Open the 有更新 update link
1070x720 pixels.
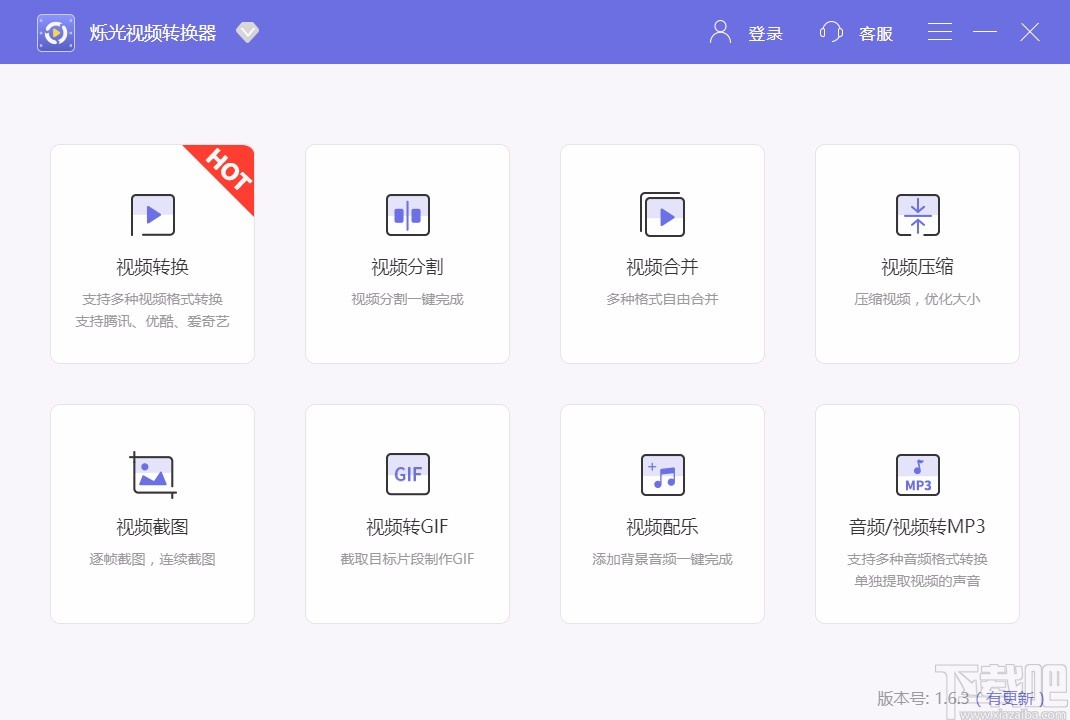click(1010, 699)
